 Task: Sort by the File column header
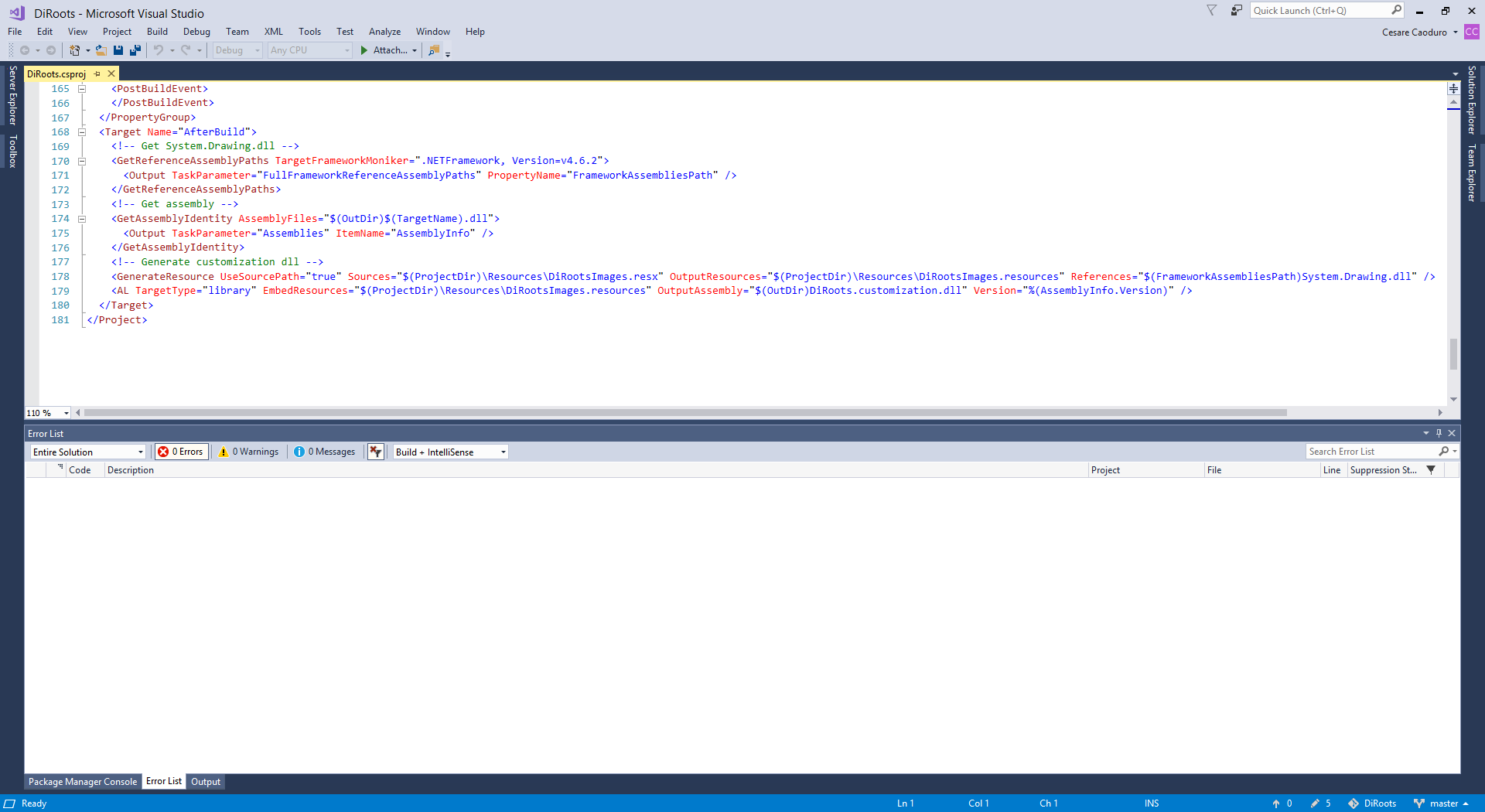click(x=1261, y=470)
